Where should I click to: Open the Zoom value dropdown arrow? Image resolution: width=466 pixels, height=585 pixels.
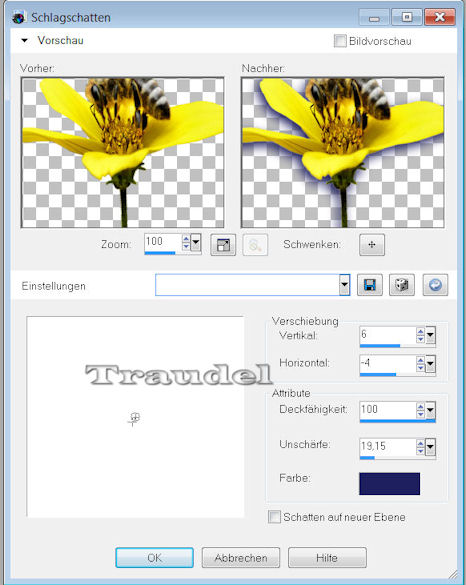tap(196, 243)
